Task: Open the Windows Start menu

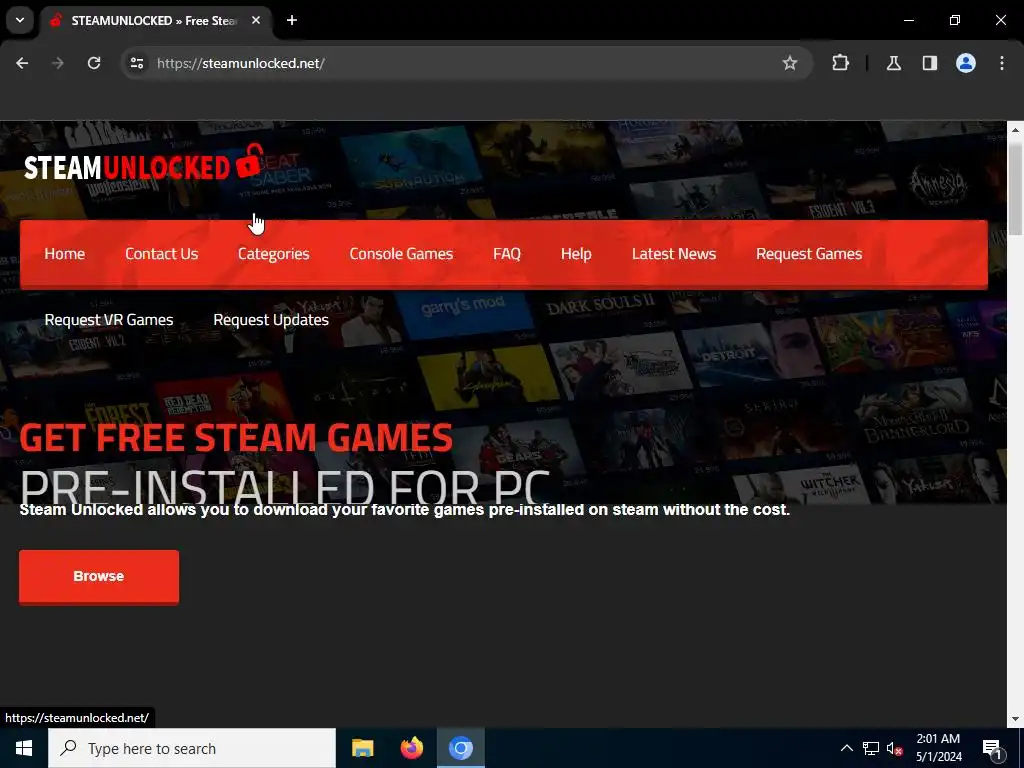Action: click(24, 748)
